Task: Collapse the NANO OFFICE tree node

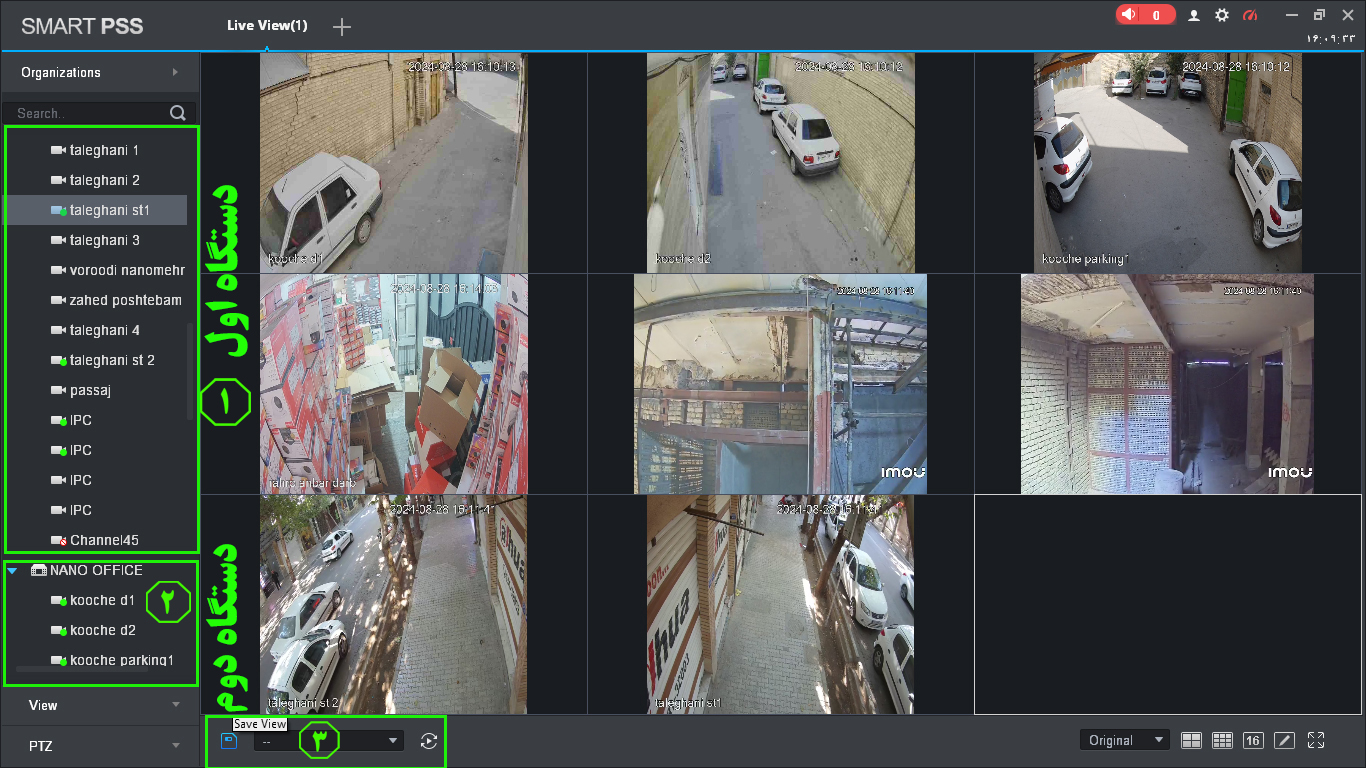Action: (12, 570)
